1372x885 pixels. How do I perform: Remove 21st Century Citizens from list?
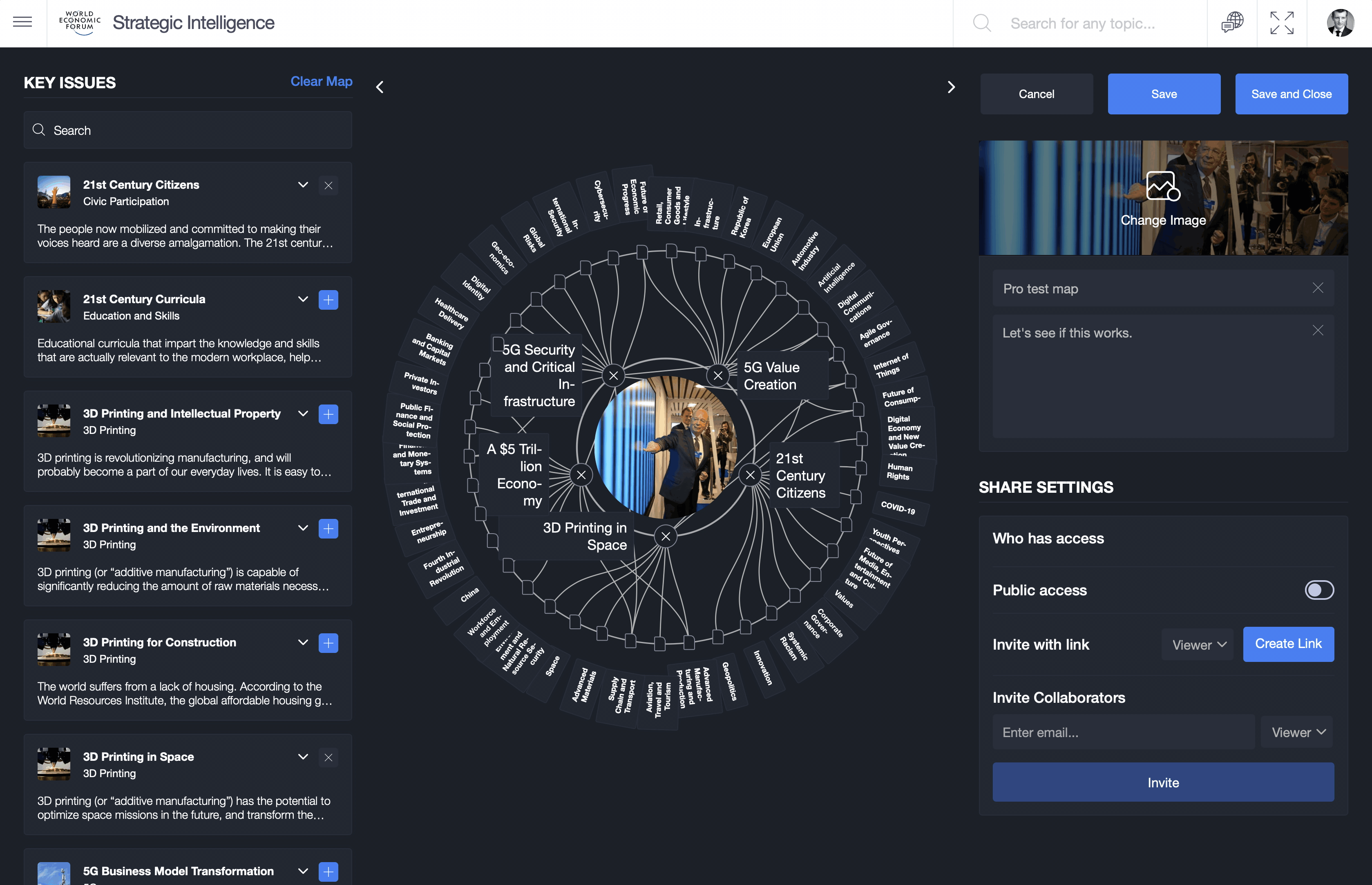point(328,185)
